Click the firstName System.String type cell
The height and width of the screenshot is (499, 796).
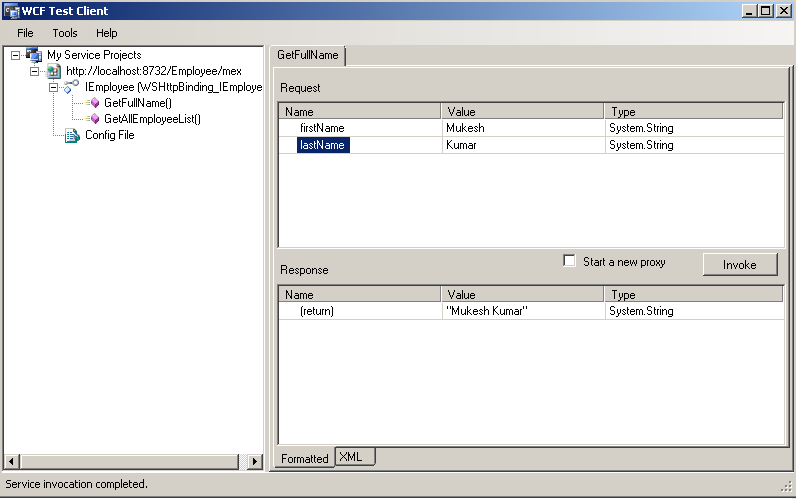tap(694, 128)
